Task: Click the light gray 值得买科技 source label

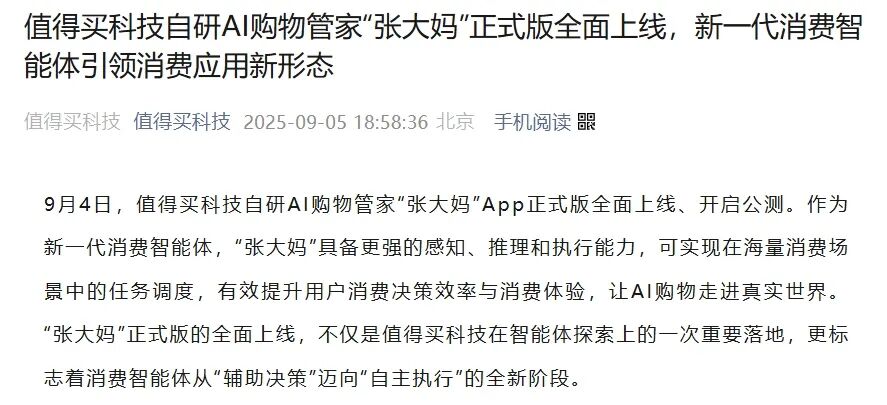Action: 72,122
